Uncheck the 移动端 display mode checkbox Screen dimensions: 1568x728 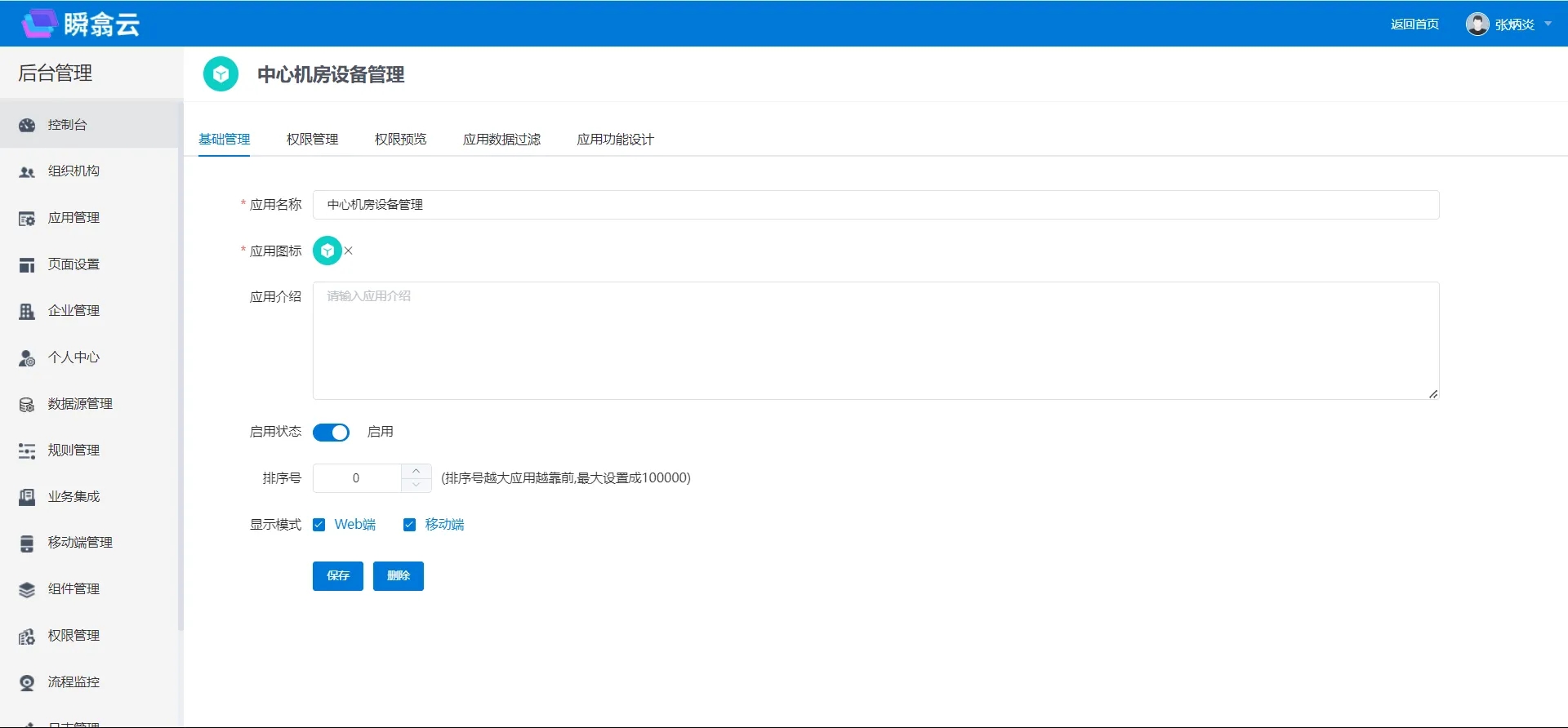(410, 525)
